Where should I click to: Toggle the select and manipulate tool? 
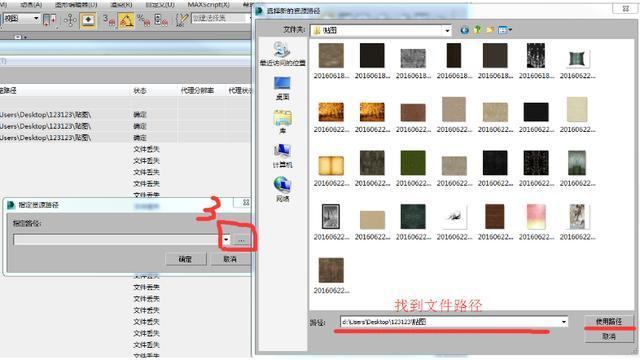coord(70,20)
